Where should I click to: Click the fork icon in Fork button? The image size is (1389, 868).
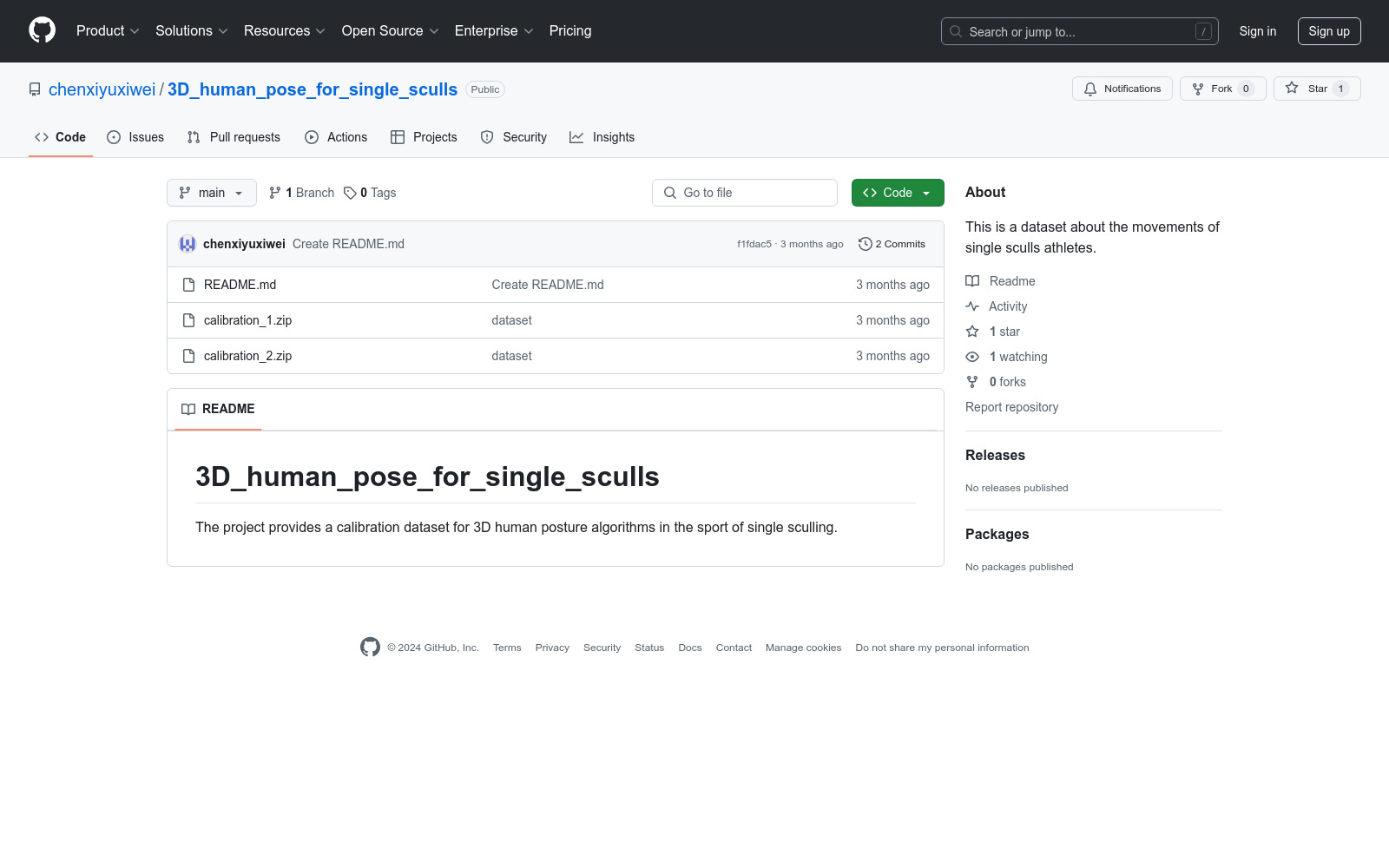[1198, 89]
